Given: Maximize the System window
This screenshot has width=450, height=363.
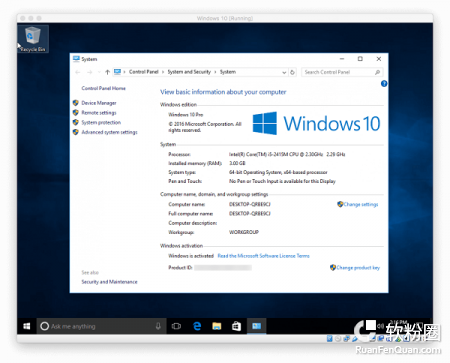Looking at the screenshot, I should coord(360,59).
